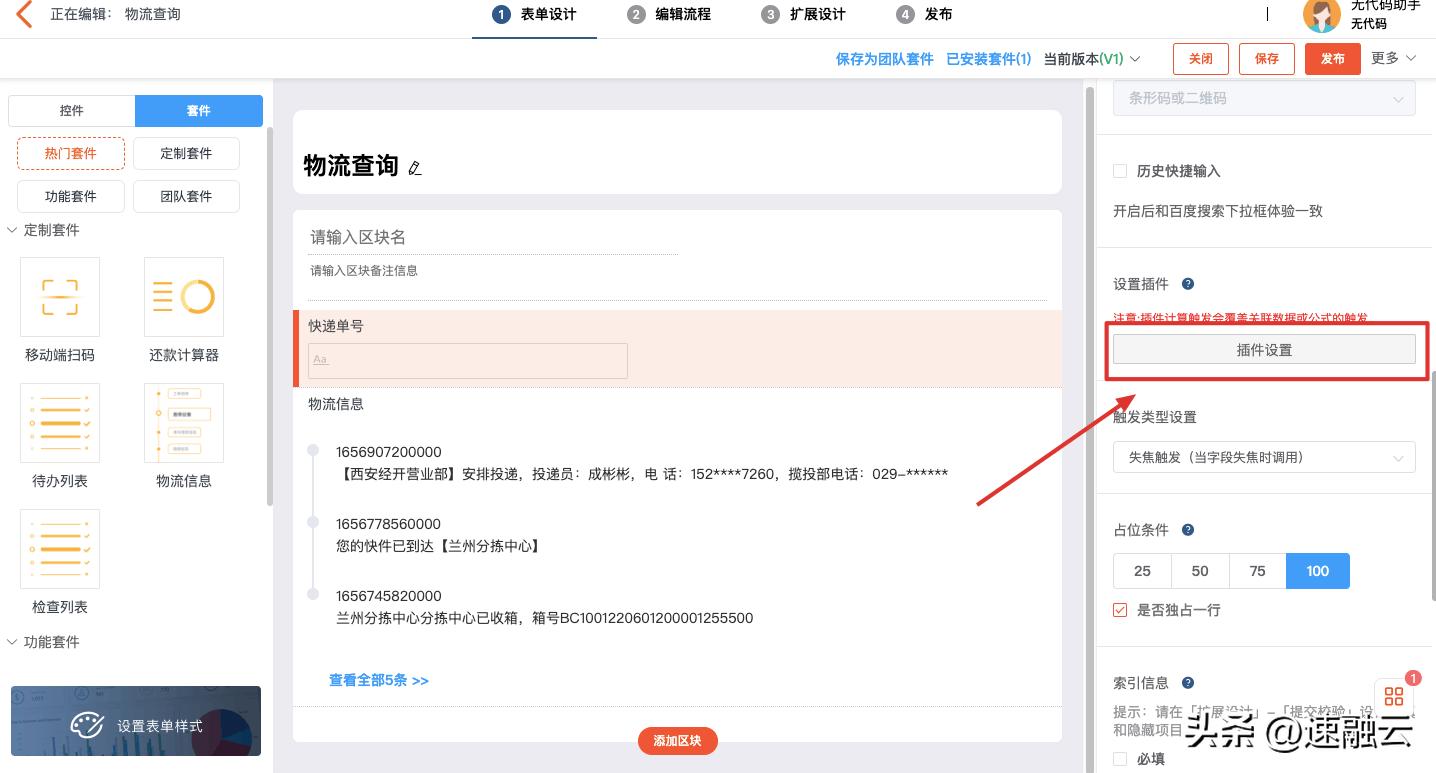Choose the 待办列表 suite
1436x773 pixels.
tap(59, 422)
